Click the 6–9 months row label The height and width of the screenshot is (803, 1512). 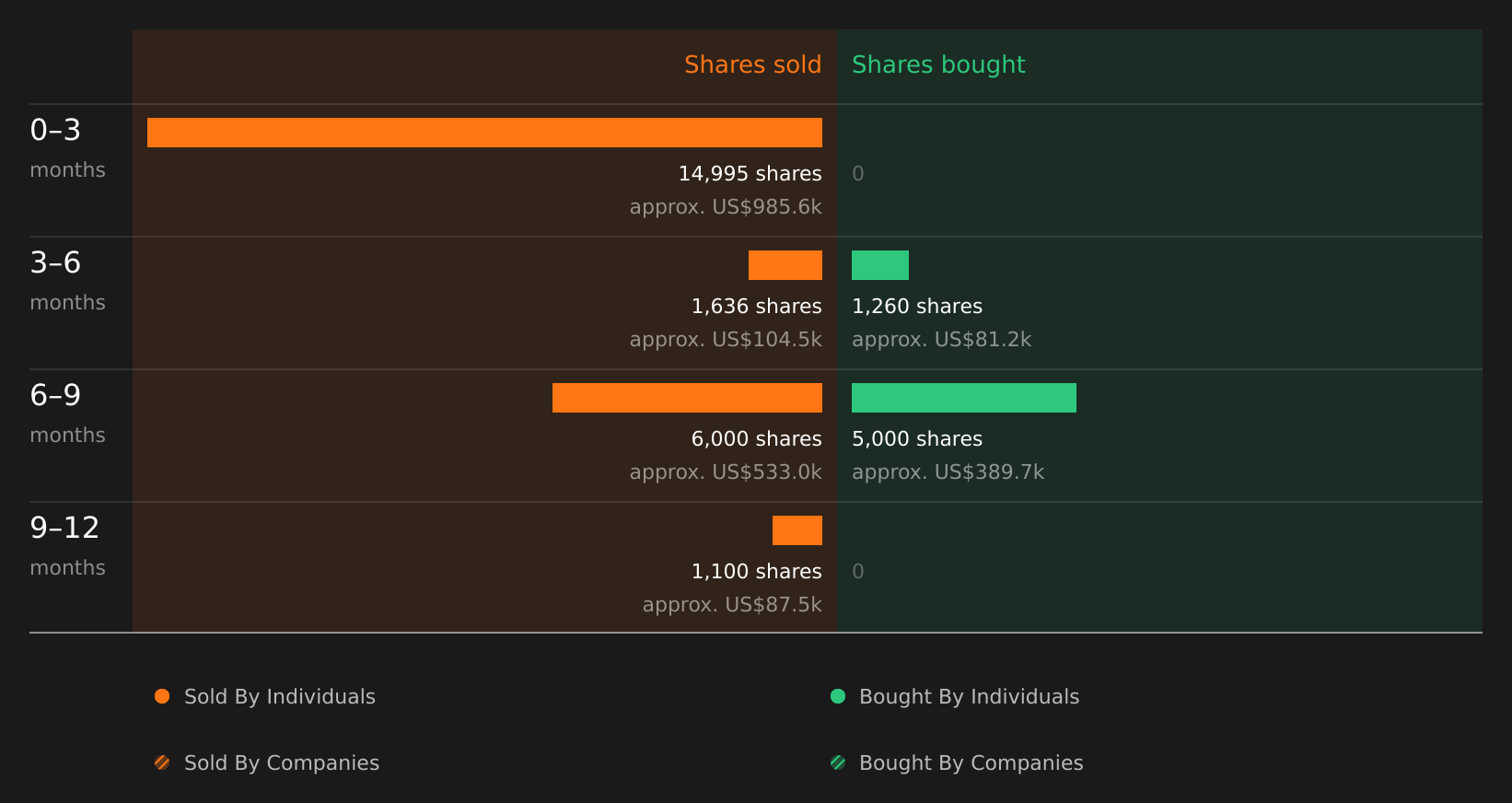coord(67,413)
